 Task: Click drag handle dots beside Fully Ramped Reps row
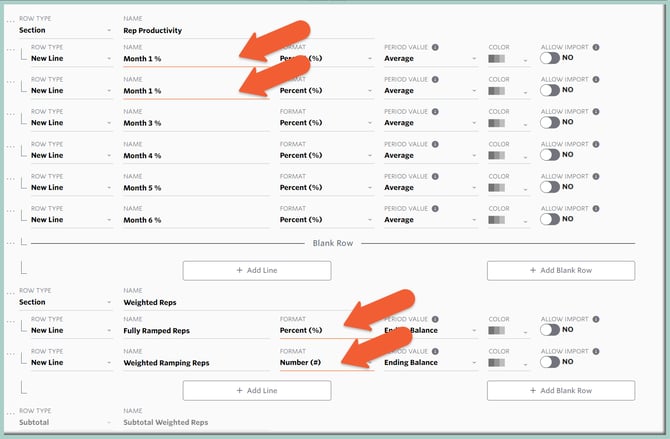click(x=9, y=324)
